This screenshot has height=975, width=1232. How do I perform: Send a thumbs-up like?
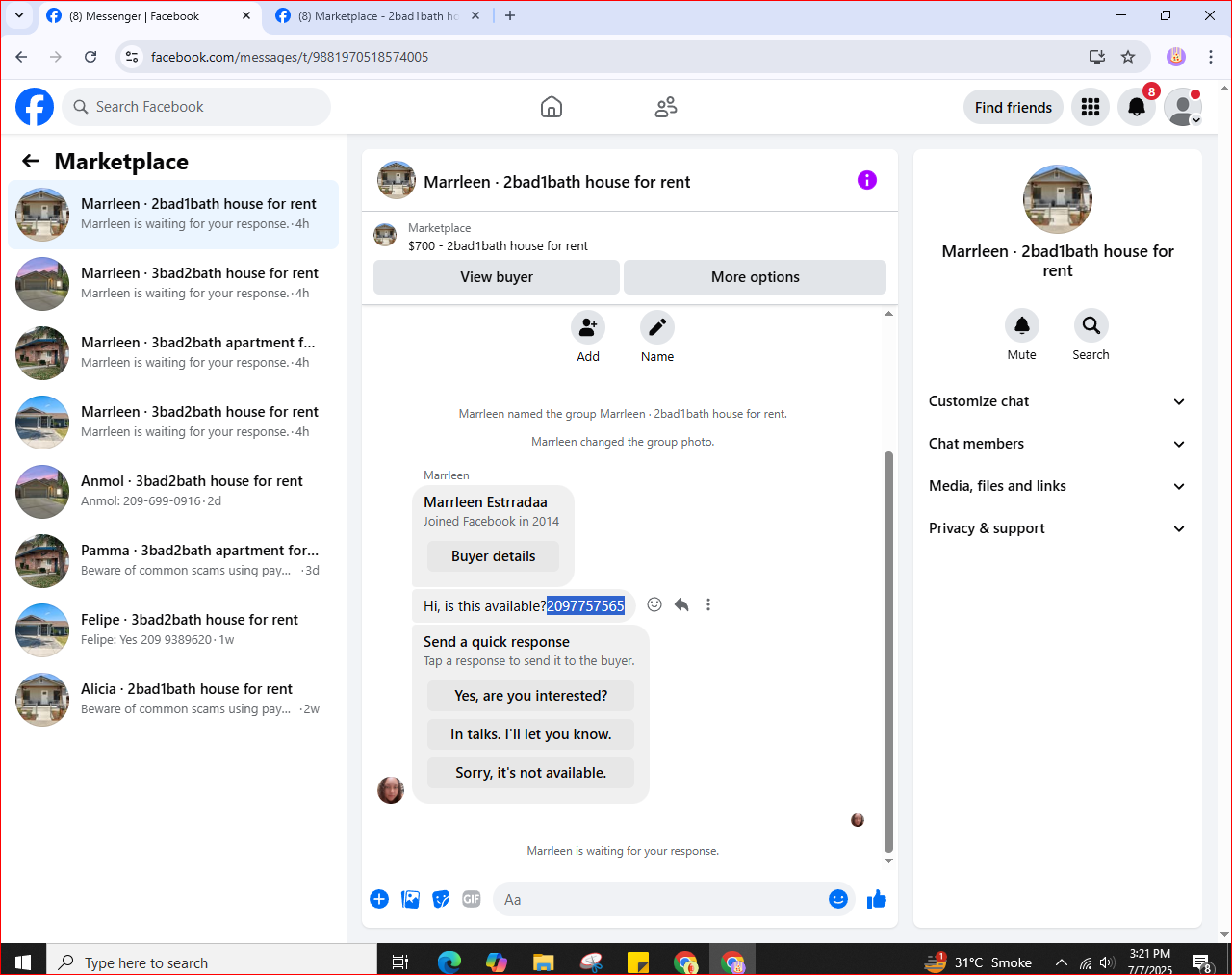click(x=877, y=899)
